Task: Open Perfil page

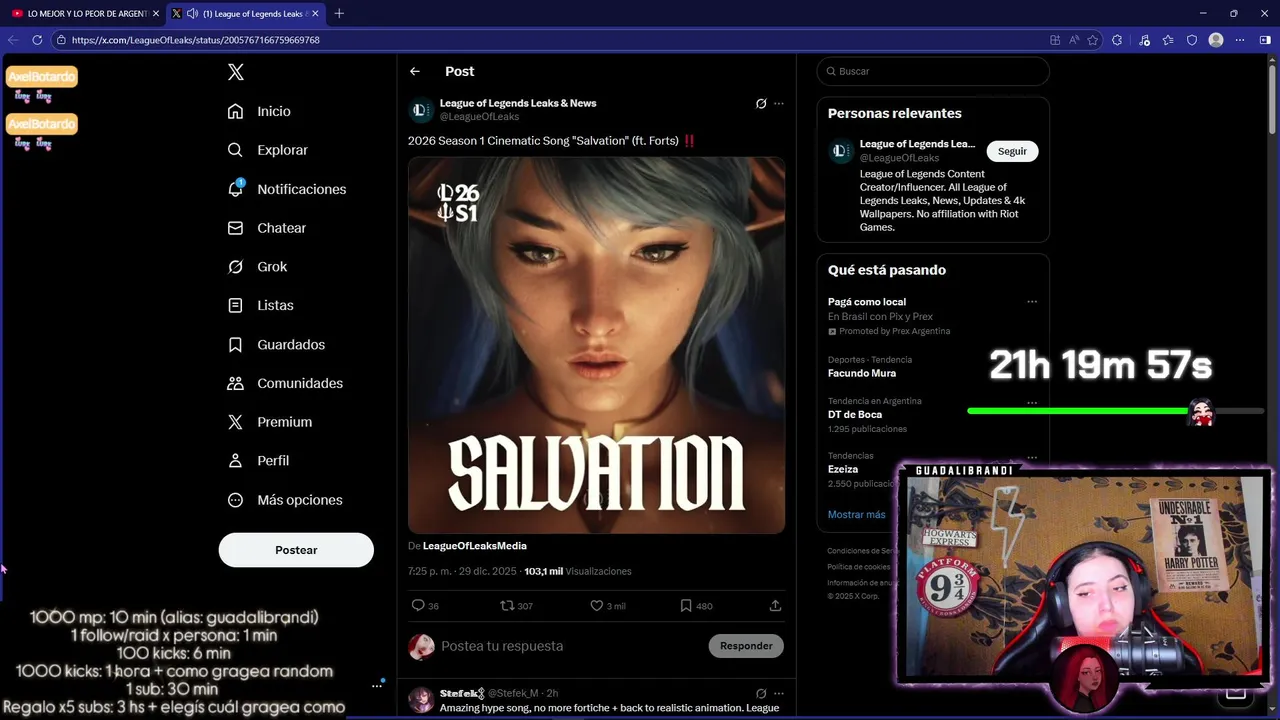Action: [258, 461]
